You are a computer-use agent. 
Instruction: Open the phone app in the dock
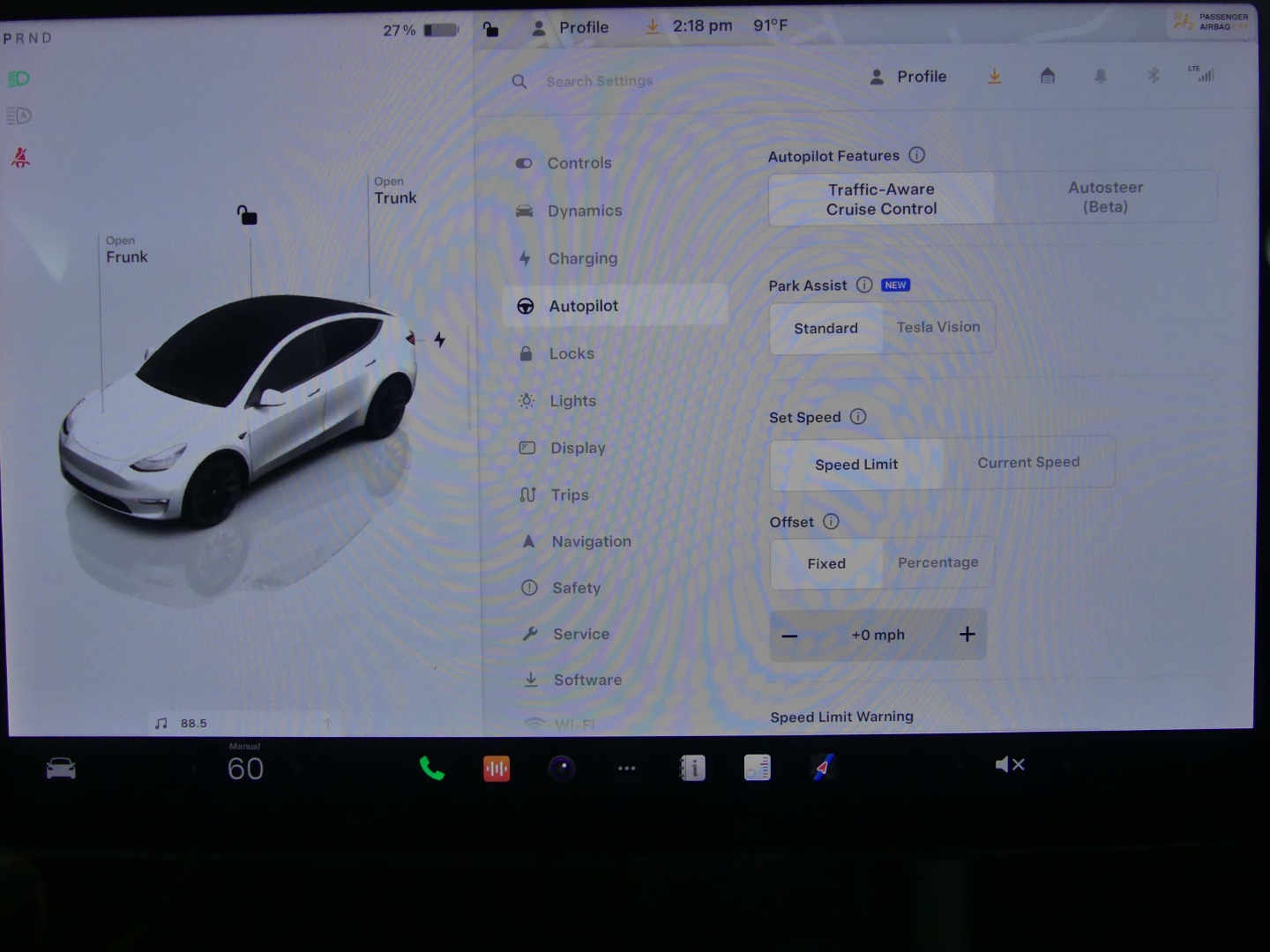click(x=431, y=769)
